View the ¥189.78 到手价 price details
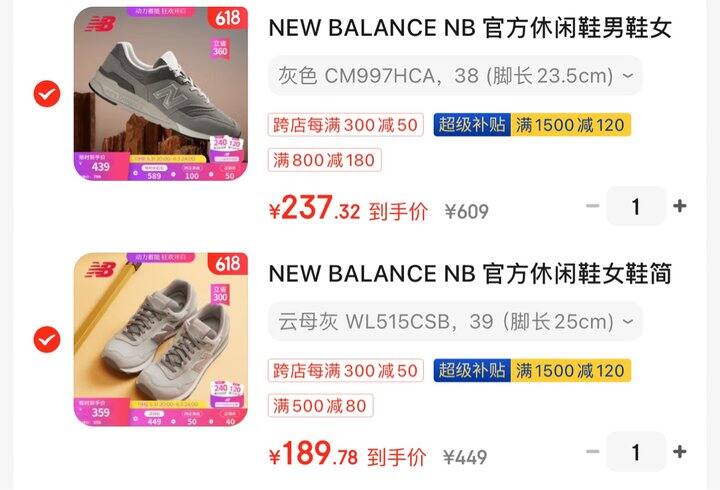Viewport: 720px width, 490px height. tap(348, 454)
